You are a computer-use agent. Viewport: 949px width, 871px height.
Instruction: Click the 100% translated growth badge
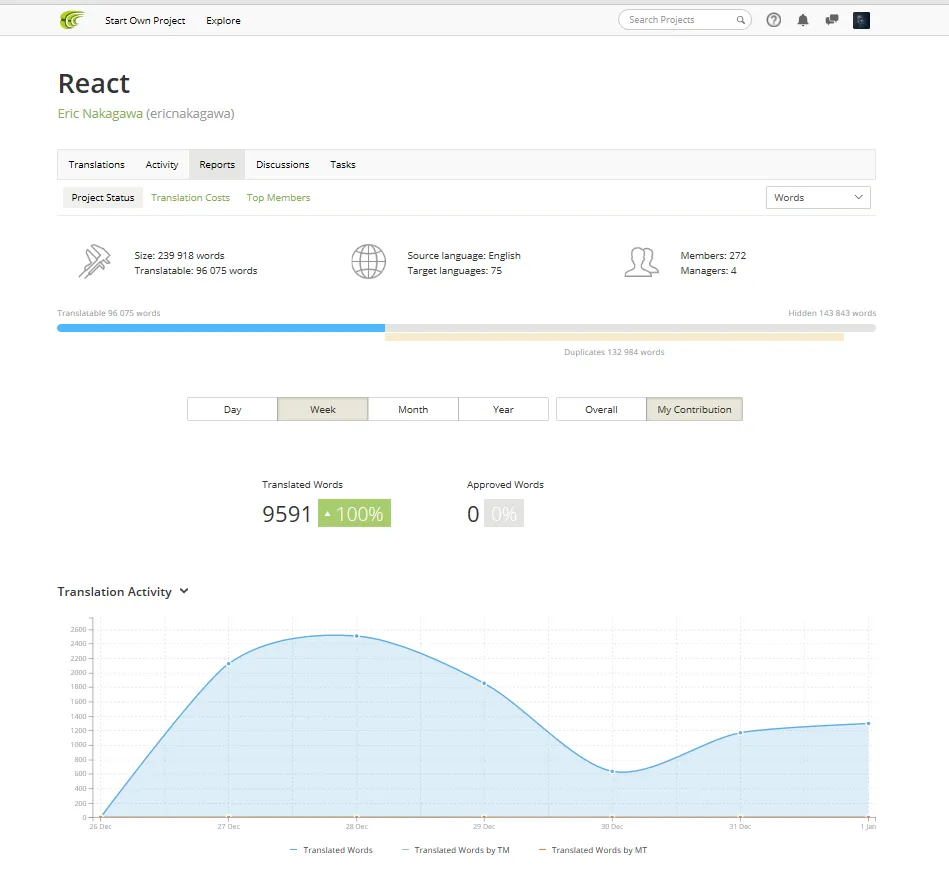click(x=354, y=513)
